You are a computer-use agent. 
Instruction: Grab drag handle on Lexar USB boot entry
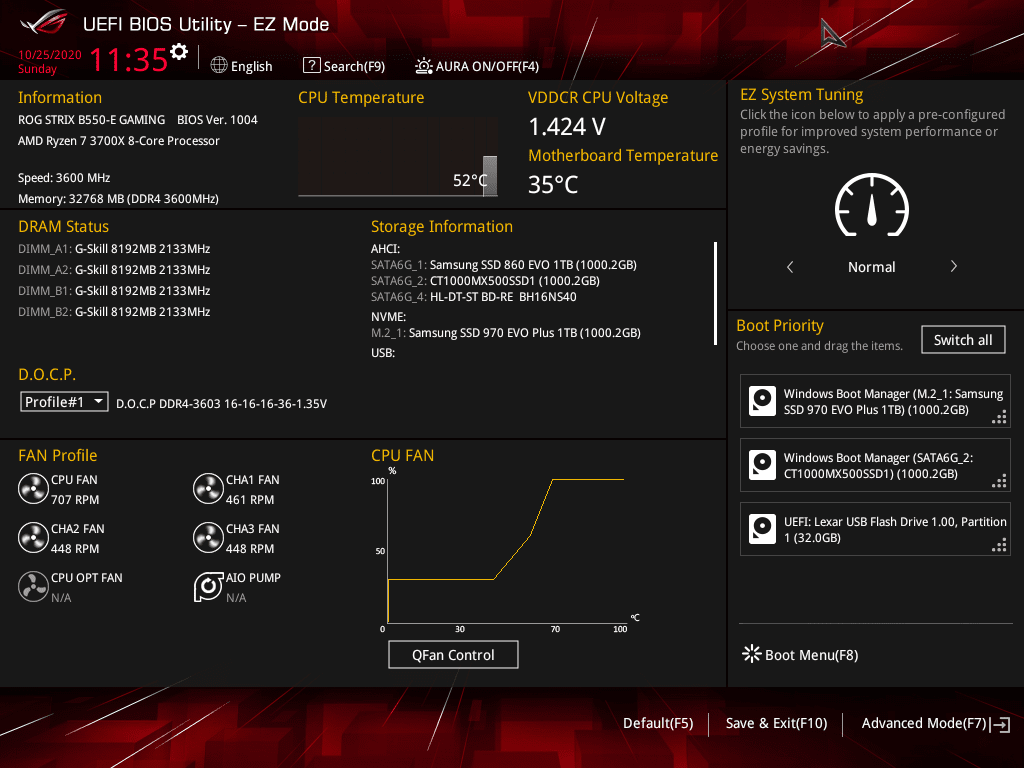coord(999,545)
